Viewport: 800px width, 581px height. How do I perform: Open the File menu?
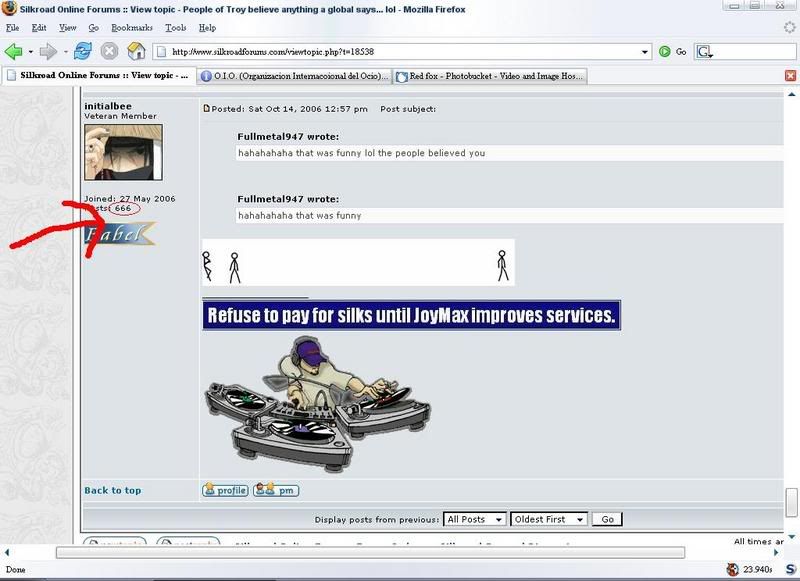(13, 28)
